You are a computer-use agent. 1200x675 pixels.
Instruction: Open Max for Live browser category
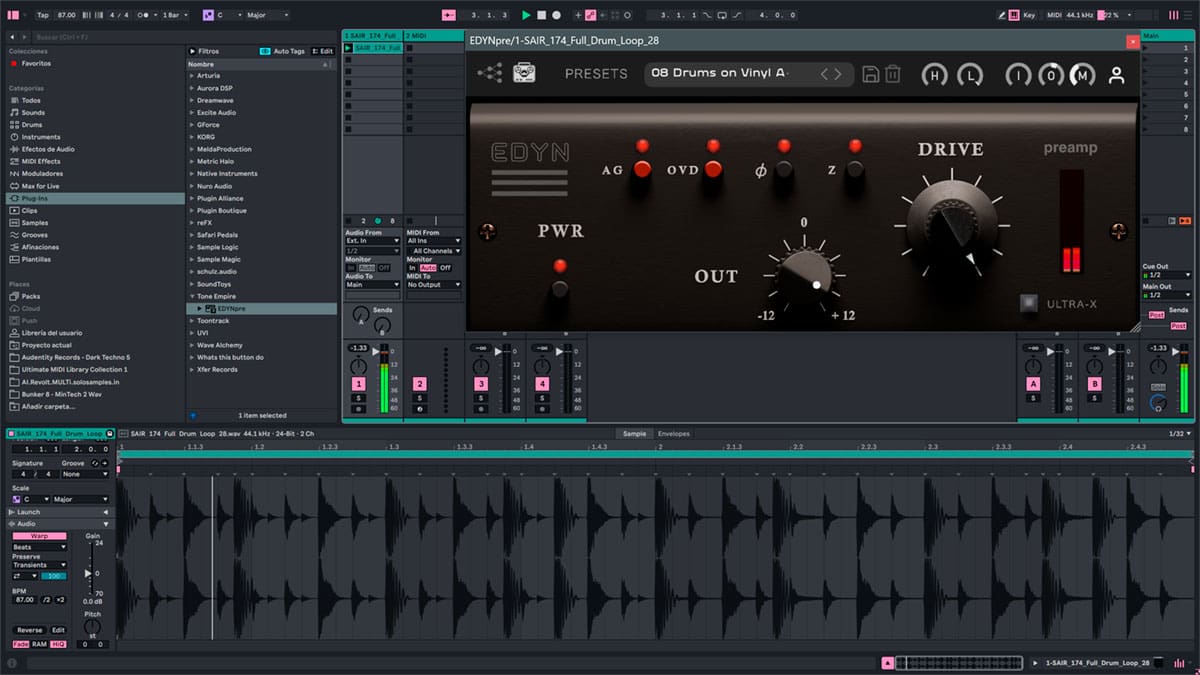click(x=40, y=186)
